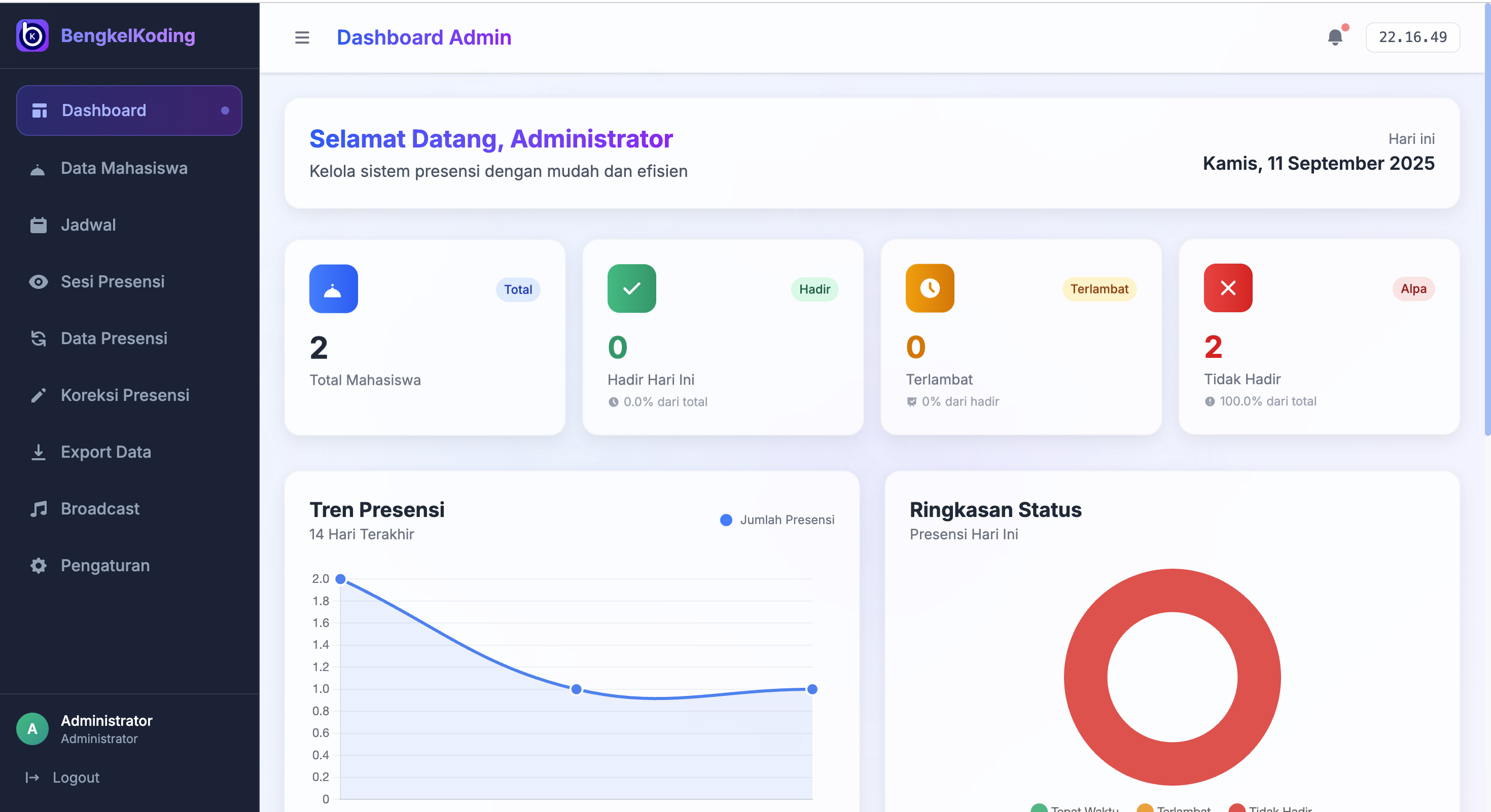Viewport: 1491px width, 812px height.
Task: Click green checkmark Hadir icon
Action: point(631,288)
